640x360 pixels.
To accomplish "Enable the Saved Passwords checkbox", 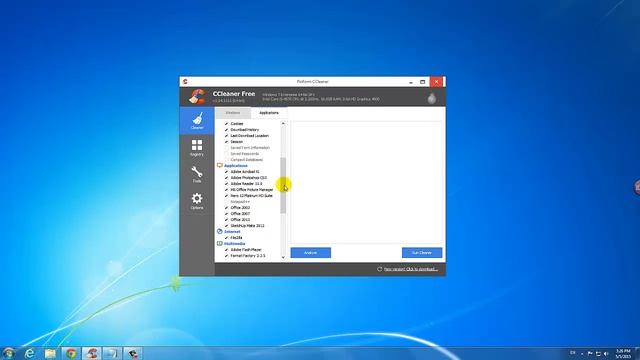I will tap(227, 154).
